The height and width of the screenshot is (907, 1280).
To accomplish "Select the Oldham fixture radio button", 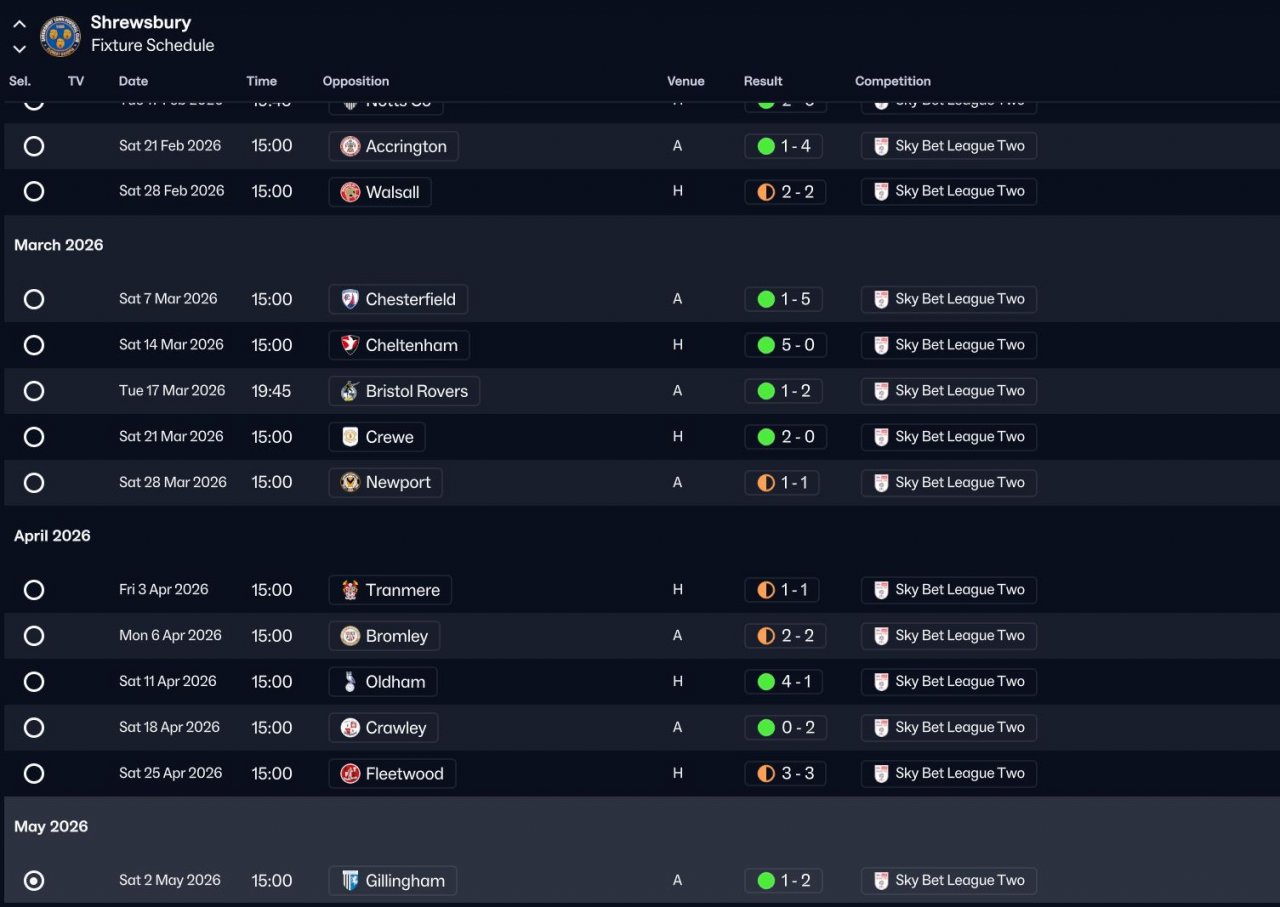I will 34,682.
